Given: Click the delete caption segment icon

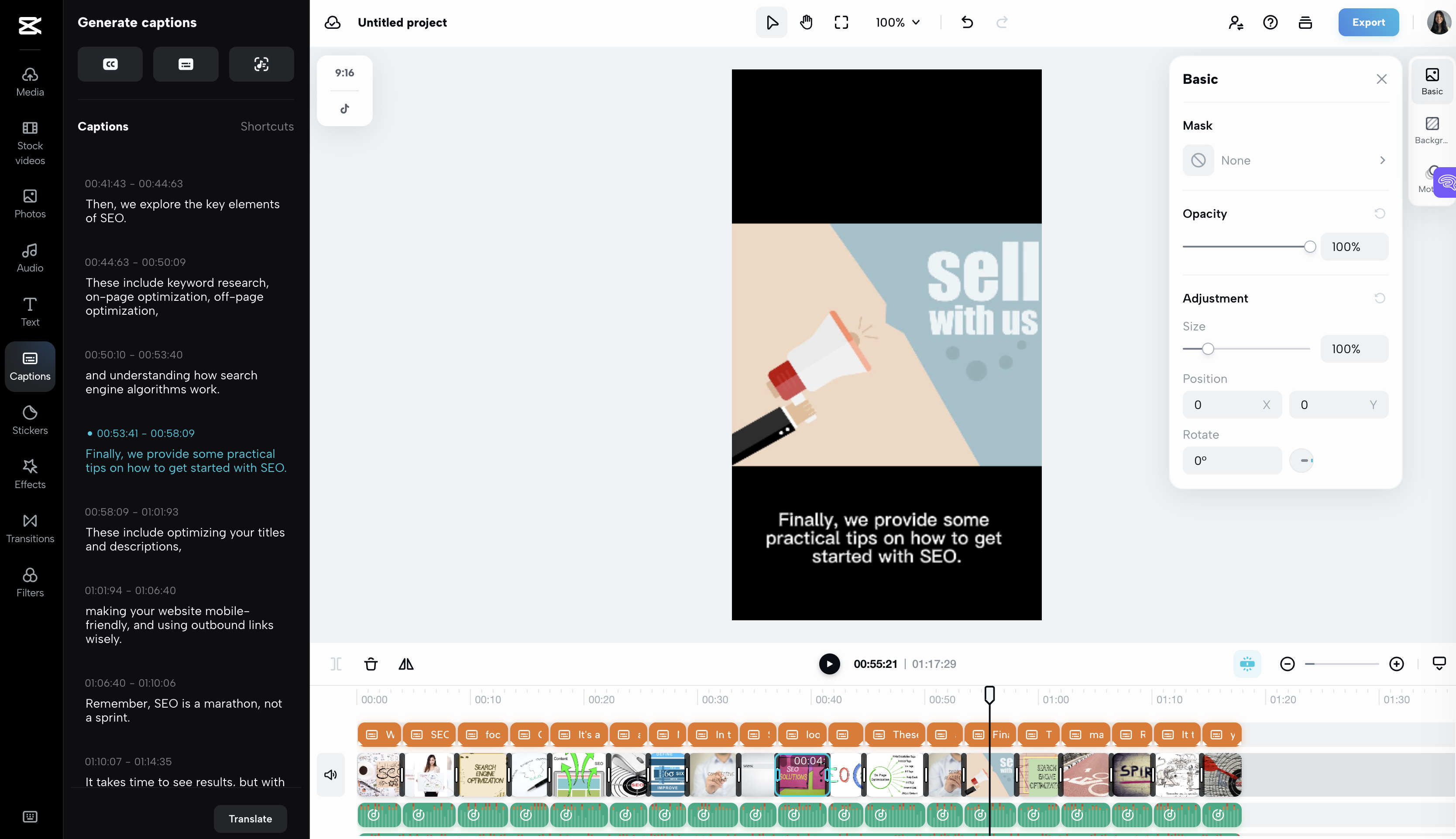Looking at the screenshot, I should pos(370,664).
